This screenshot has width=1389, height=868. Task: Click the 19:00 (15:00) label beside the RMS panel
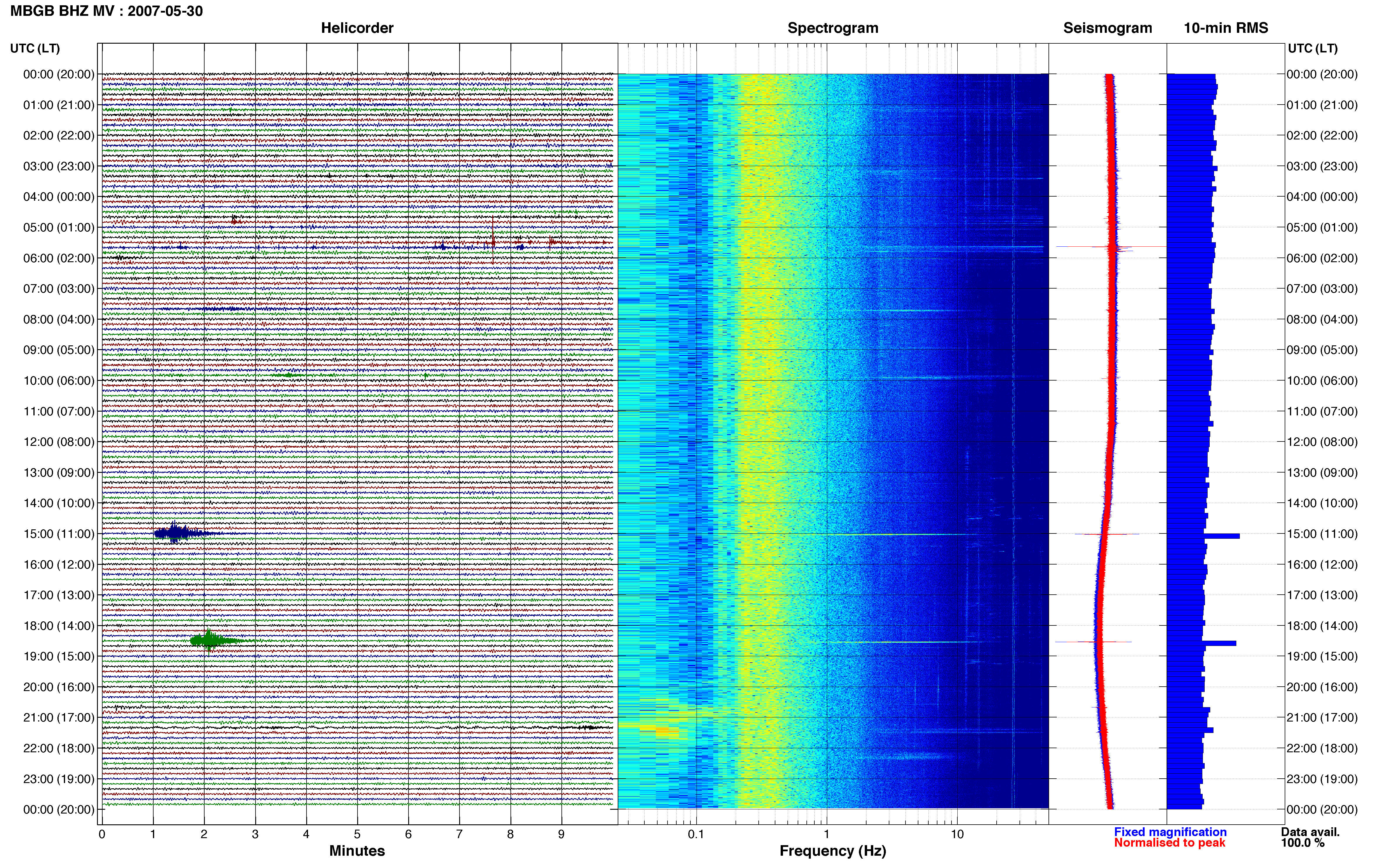click(x=1322, y=656)
